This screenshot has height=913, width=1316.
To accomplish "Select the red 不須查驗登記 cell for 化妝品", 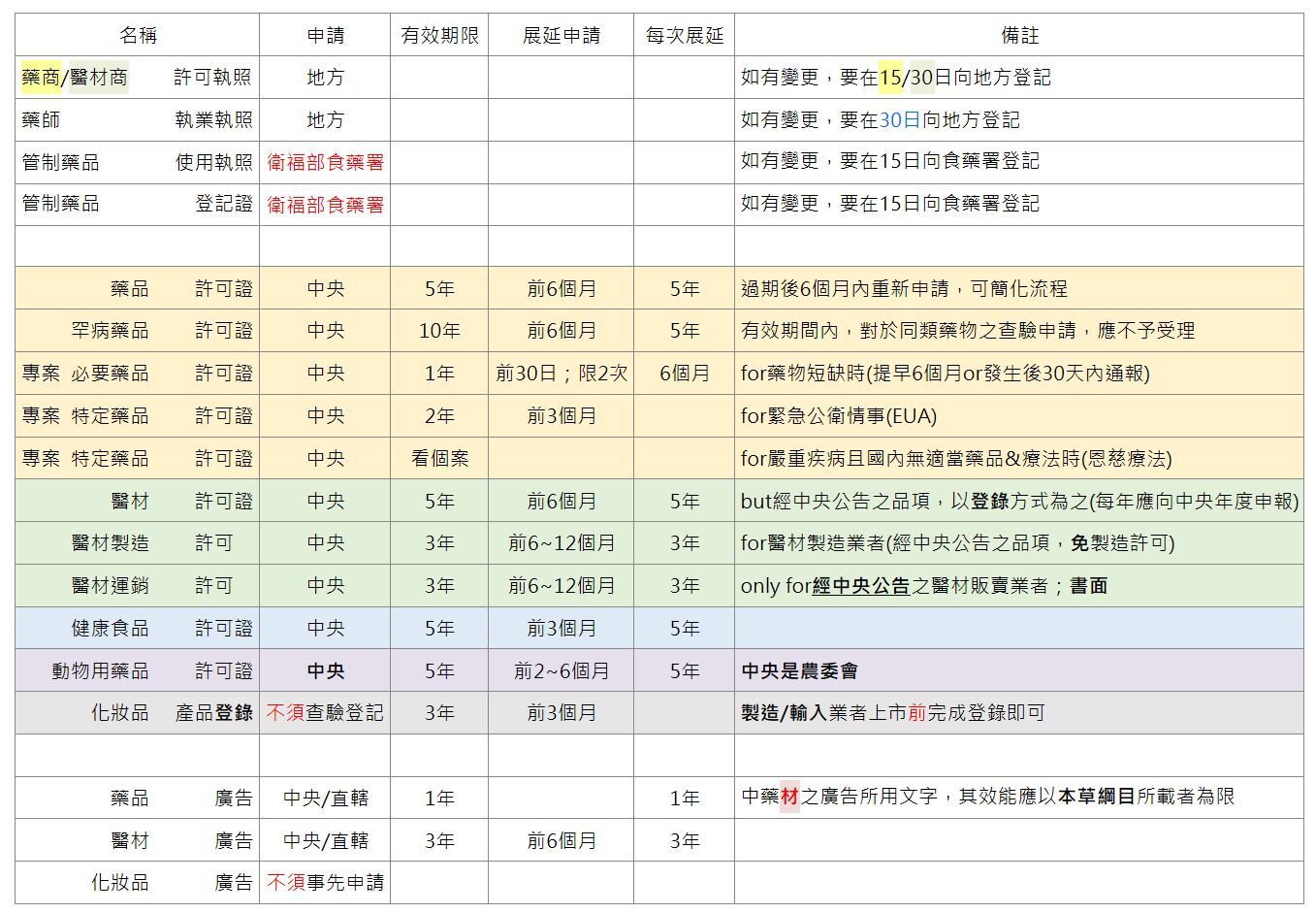I will pyautogui.click(x=325, y=712).
